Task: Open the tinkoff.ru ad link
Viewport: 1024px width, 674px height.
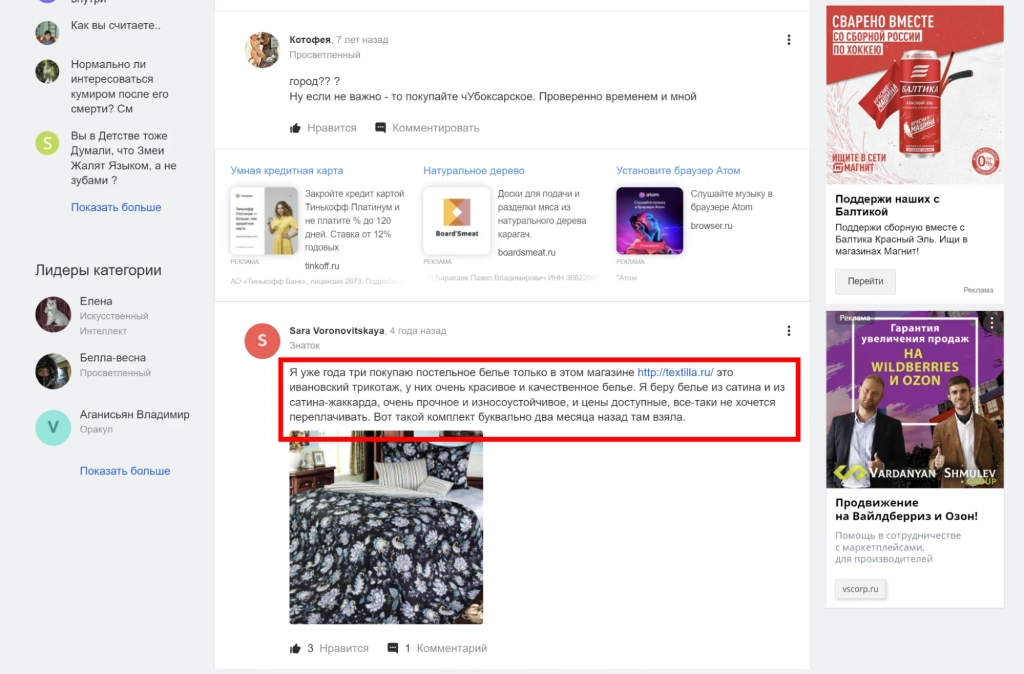Action: 322,266
